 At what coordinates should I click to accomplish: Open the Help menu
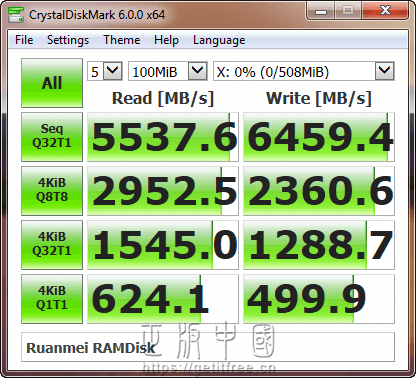166,40
